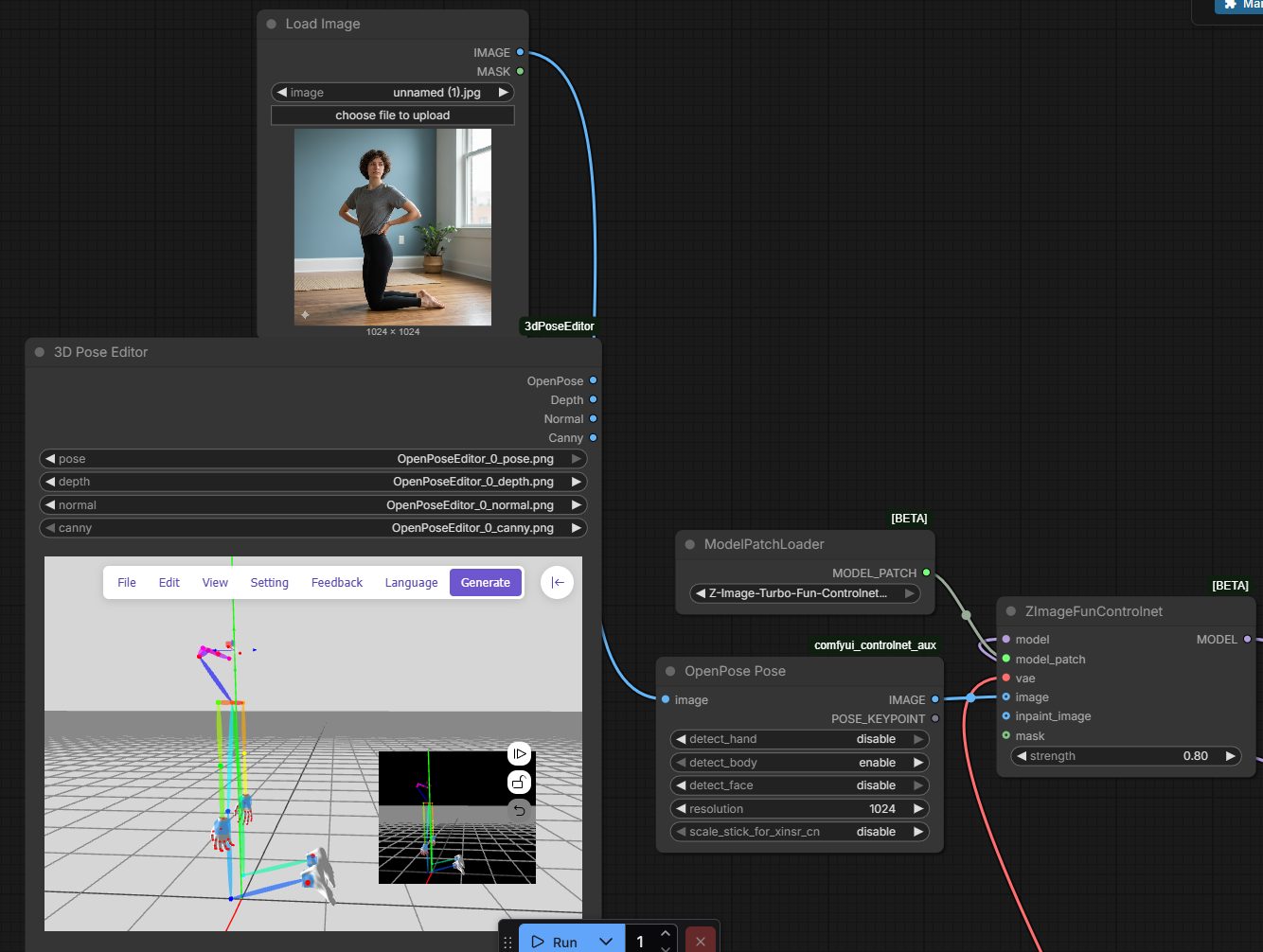The height and width of the screenshot is (952, 1263).
Task: Open the View menu in the pose editor
Action: [215, 583]
